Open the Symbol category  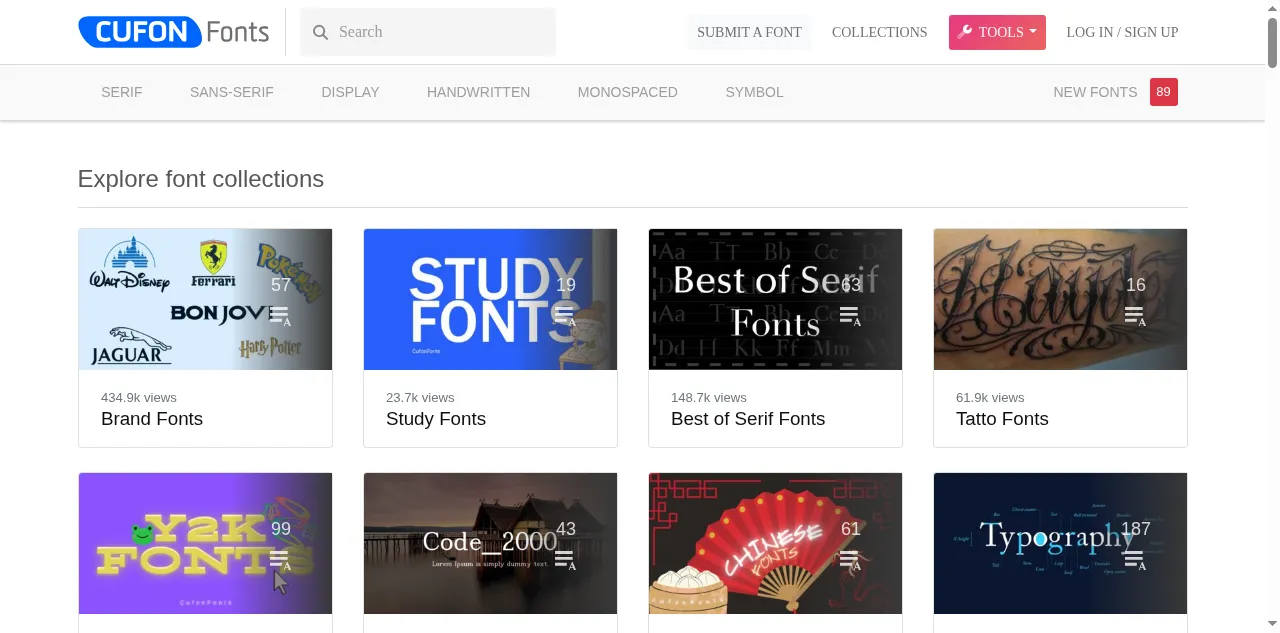pos(754,92)
